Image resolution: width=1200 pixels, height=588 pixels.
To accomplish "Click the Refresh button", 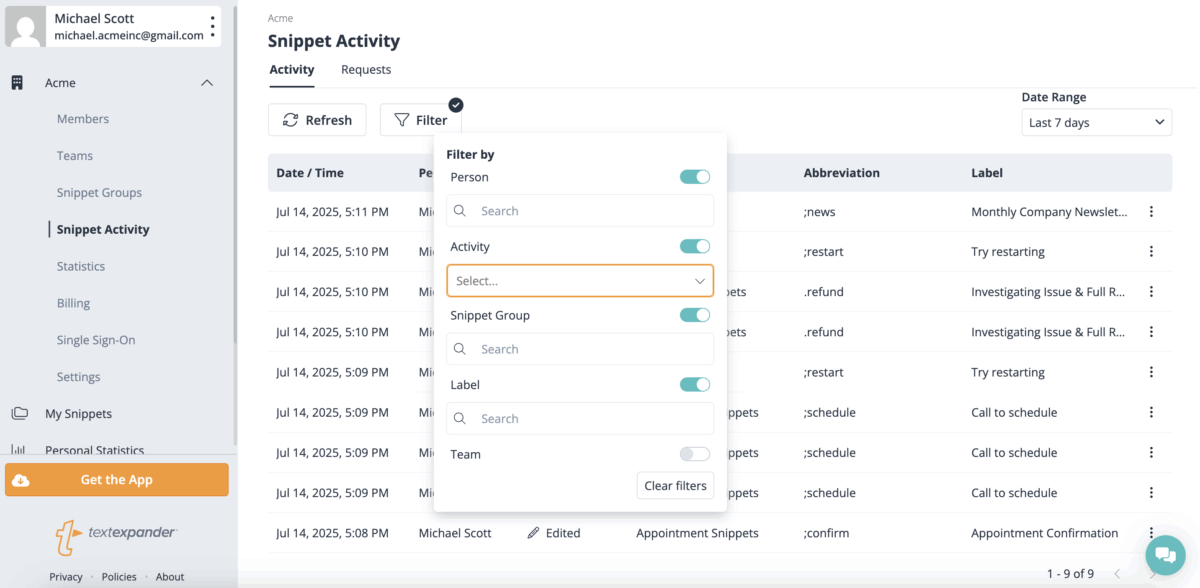I will click(x=317, y=120).
